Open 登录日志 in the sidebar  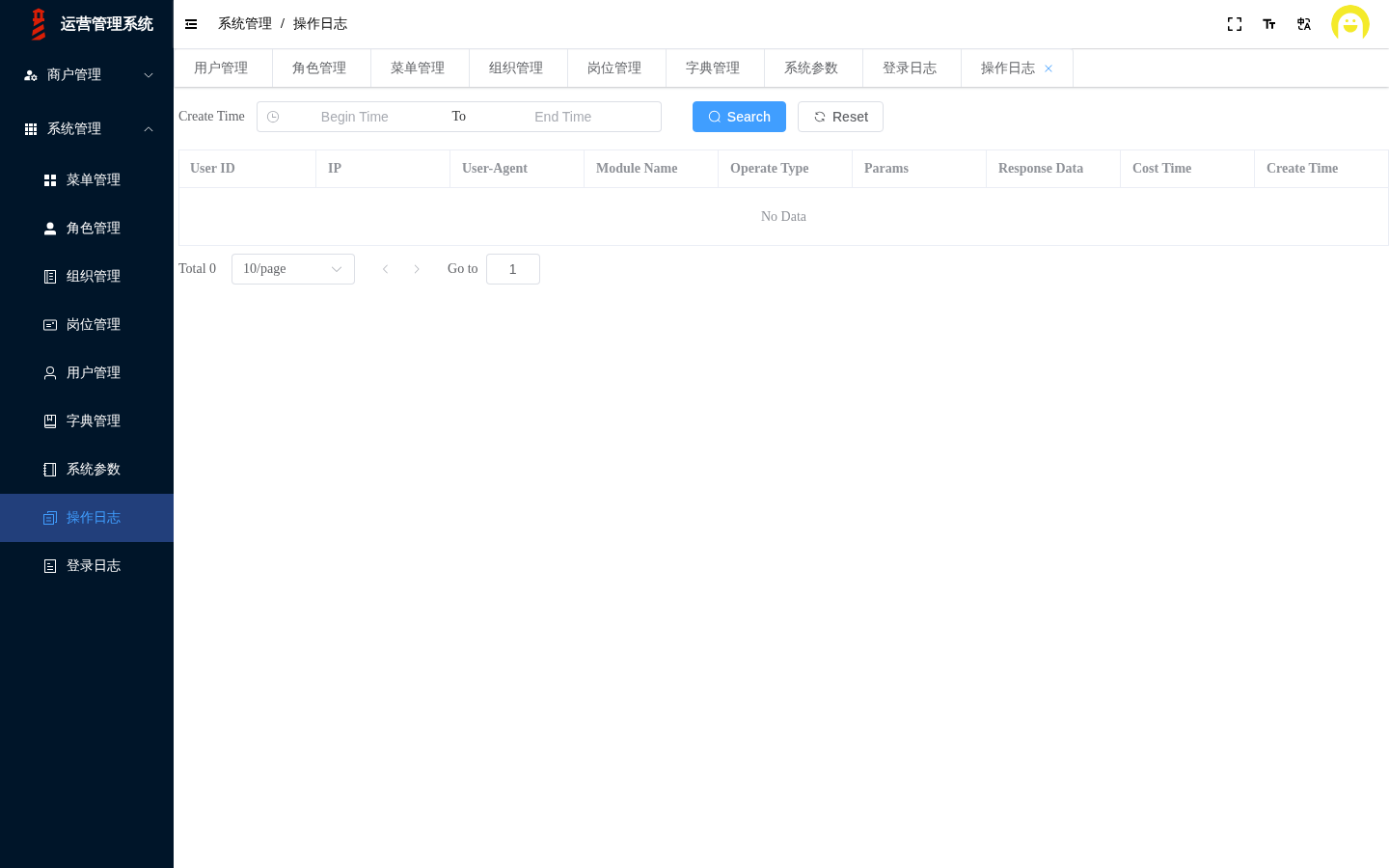[x=87, y=566]
